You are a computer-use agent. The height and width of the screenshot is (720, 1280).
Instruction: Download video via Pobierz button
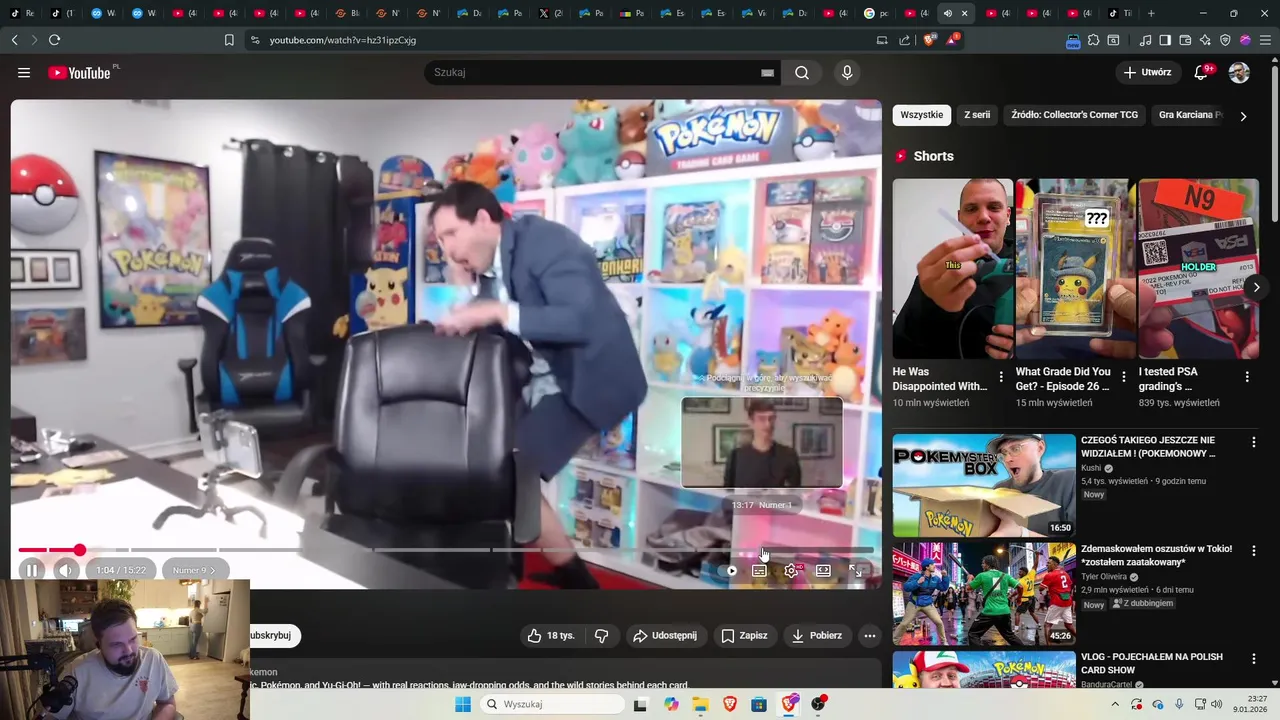817,635
